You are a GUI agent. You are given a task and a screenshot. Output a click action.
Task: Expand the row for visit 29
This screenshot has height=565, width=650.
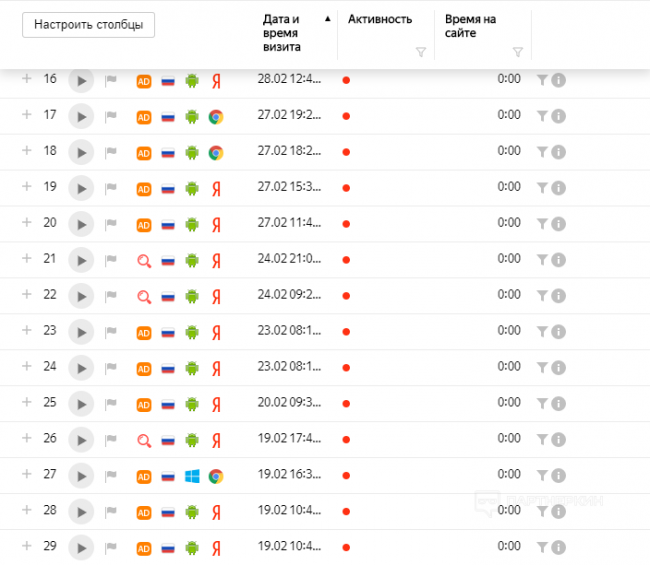pos(27,547)
